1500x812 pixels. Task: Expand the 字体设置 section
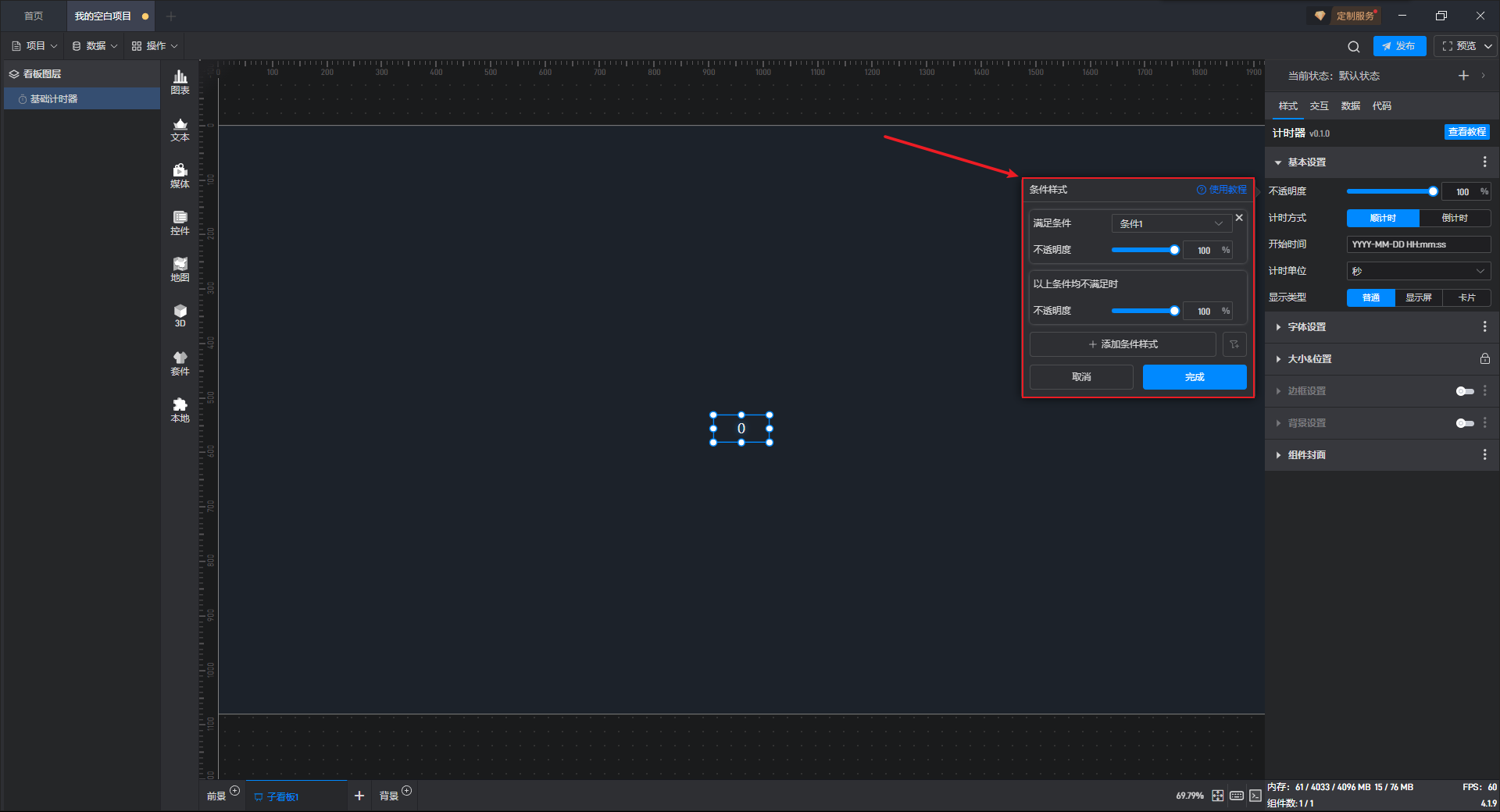(x=1278, y=327)
